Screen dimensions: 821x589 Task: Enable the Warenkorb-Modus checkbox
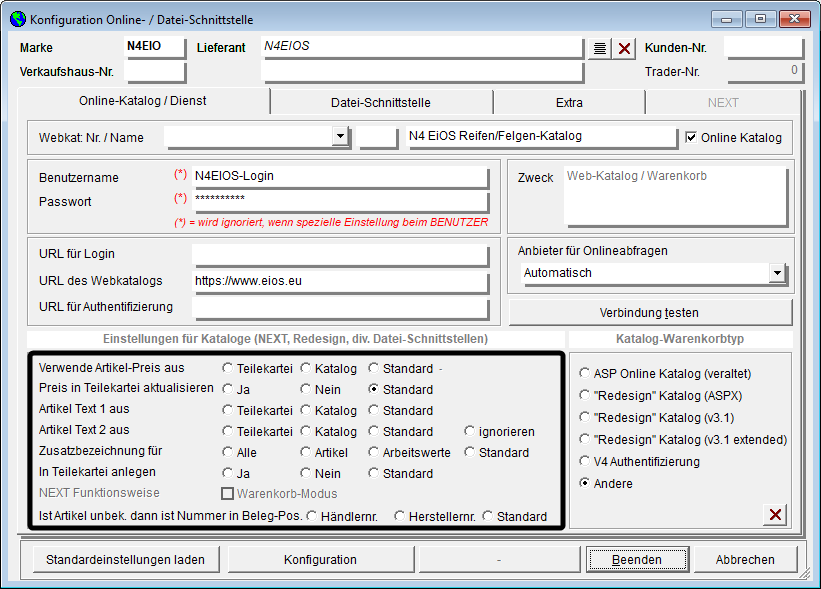(x=227, y=494)
